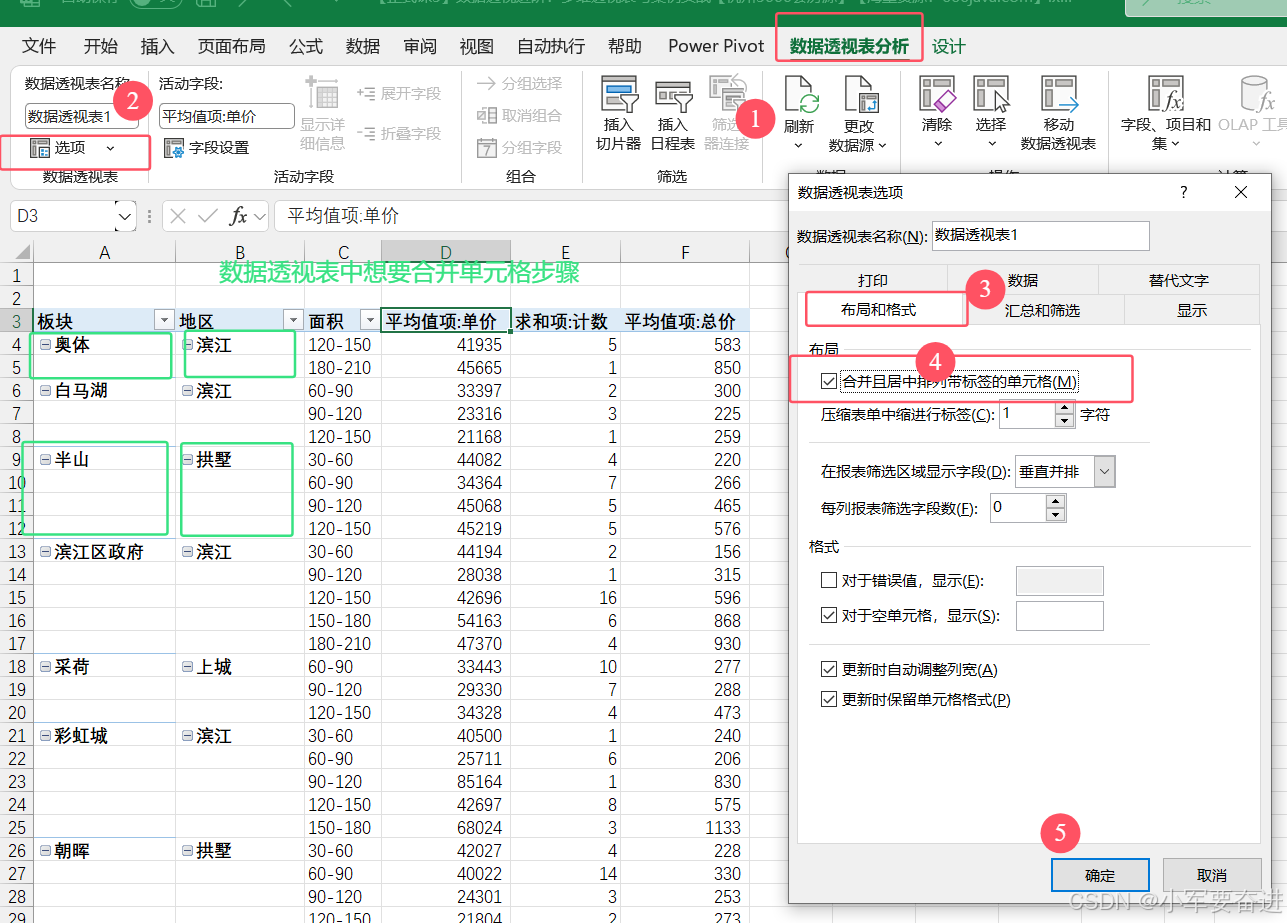Collapse the 采荷 group
Image resolution: width=1287 pixels, height=923 pixels.
coord(45,666)
